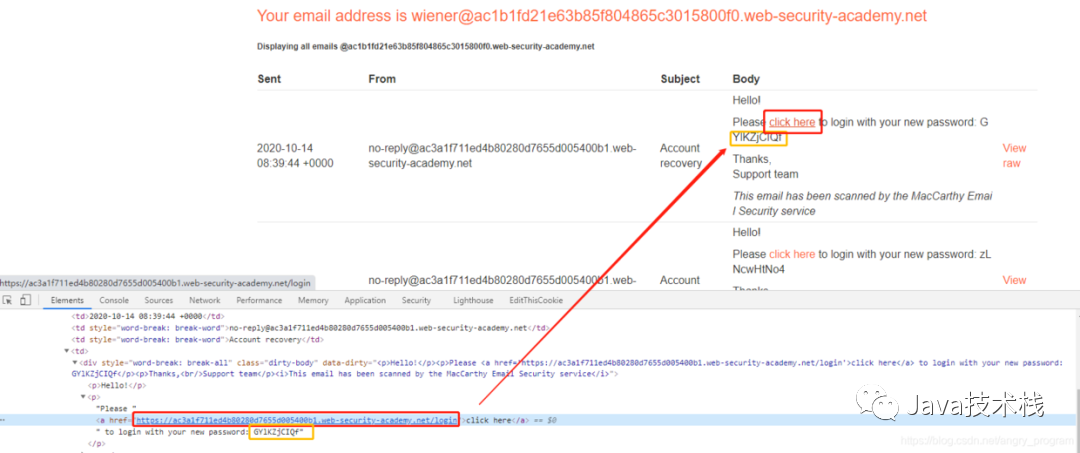Collapse the empty <td> node in Elements
1080x453 pixels.
[67, 351]
